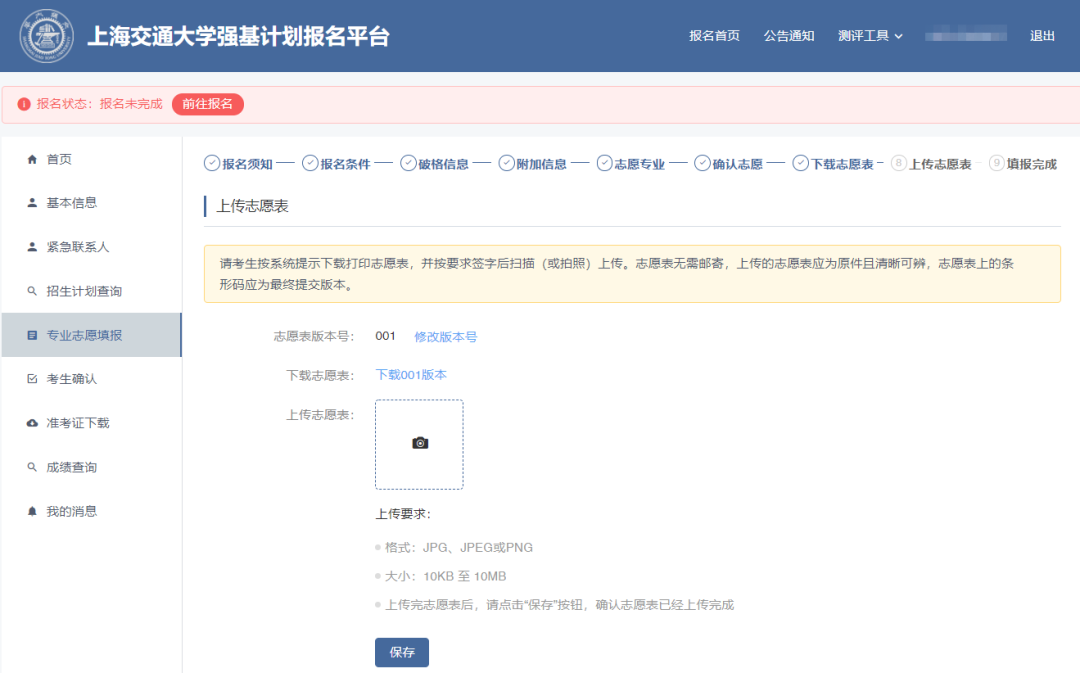This screenshot has width=1080, height=673.
Task: Click the person icon beside 基本信息
Action: [x=32, y=203]
